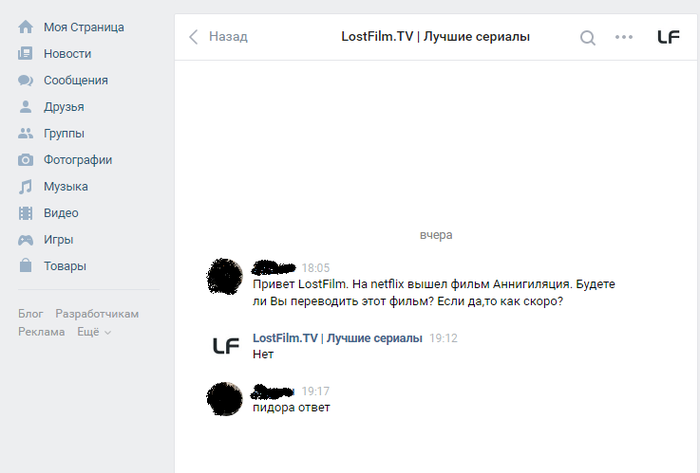This screenshot has width=700, height=473.
Task: Open the three-dots conversation actions menu
Action: [x=624, y=37]
